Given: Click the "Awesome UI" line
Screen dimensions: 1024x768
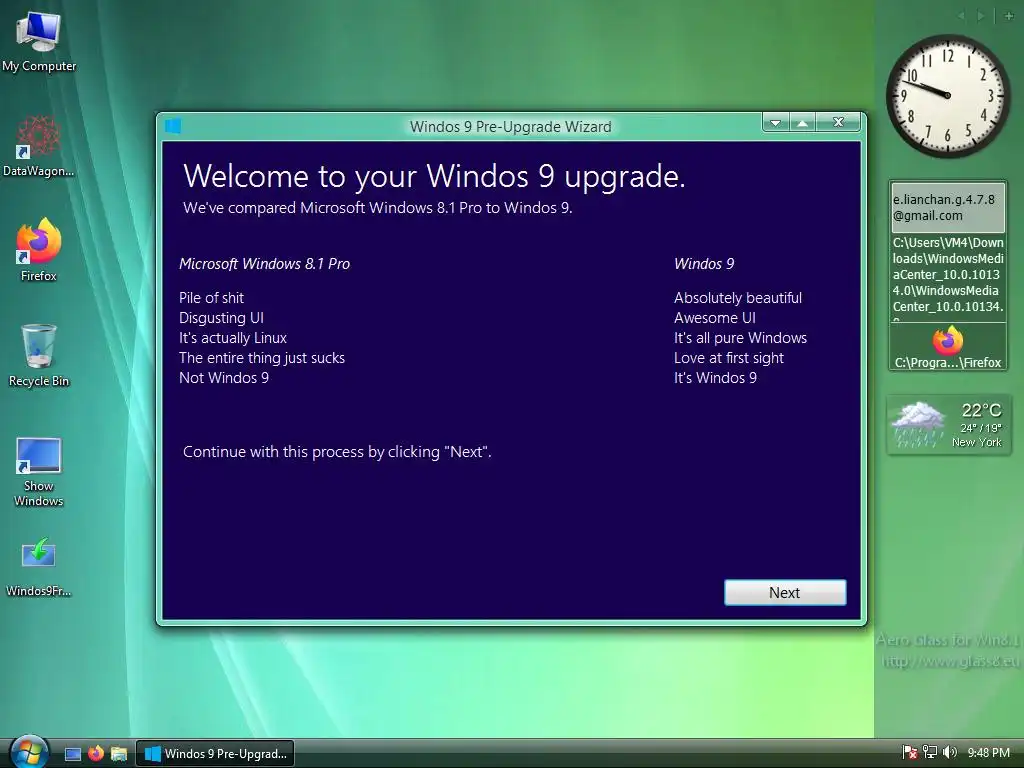Looking at the screenshot, I should (715, 318).
